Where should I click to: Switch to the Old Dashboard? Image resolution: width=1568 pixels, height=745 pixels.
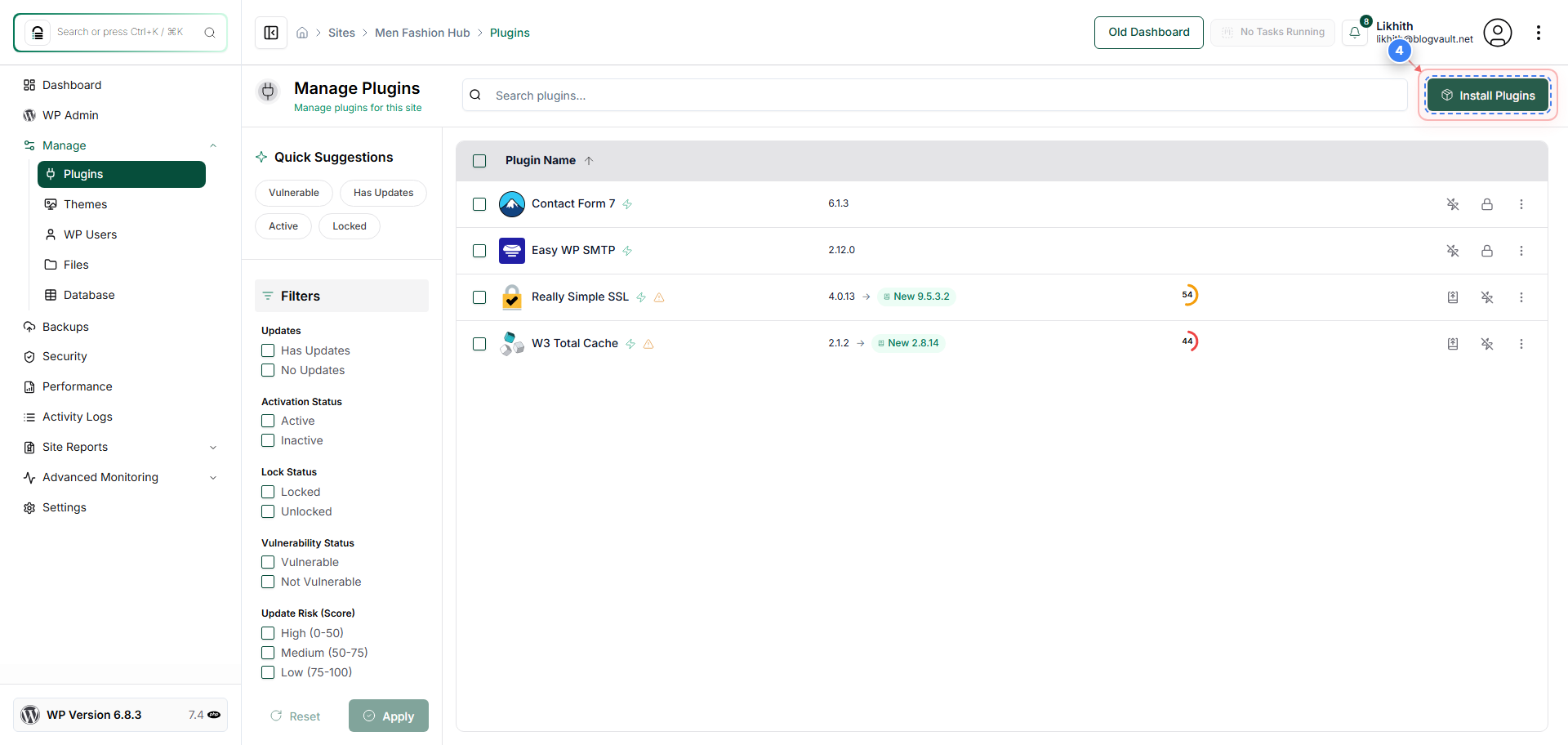tap(1148, 32)
